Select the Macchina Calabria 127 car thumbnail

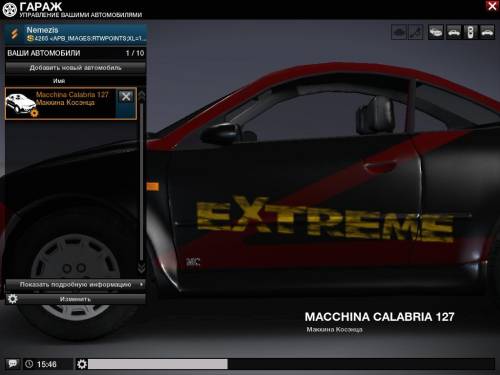(x=21, y=104)
